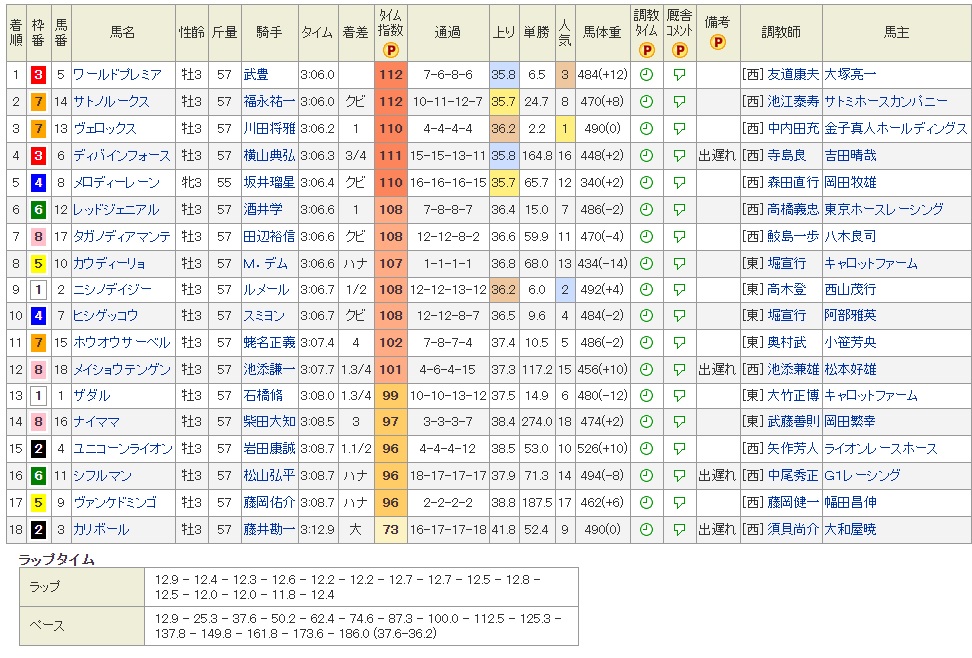
Task: Open trainer link 須貝尚介
Action: click(793, 530)
